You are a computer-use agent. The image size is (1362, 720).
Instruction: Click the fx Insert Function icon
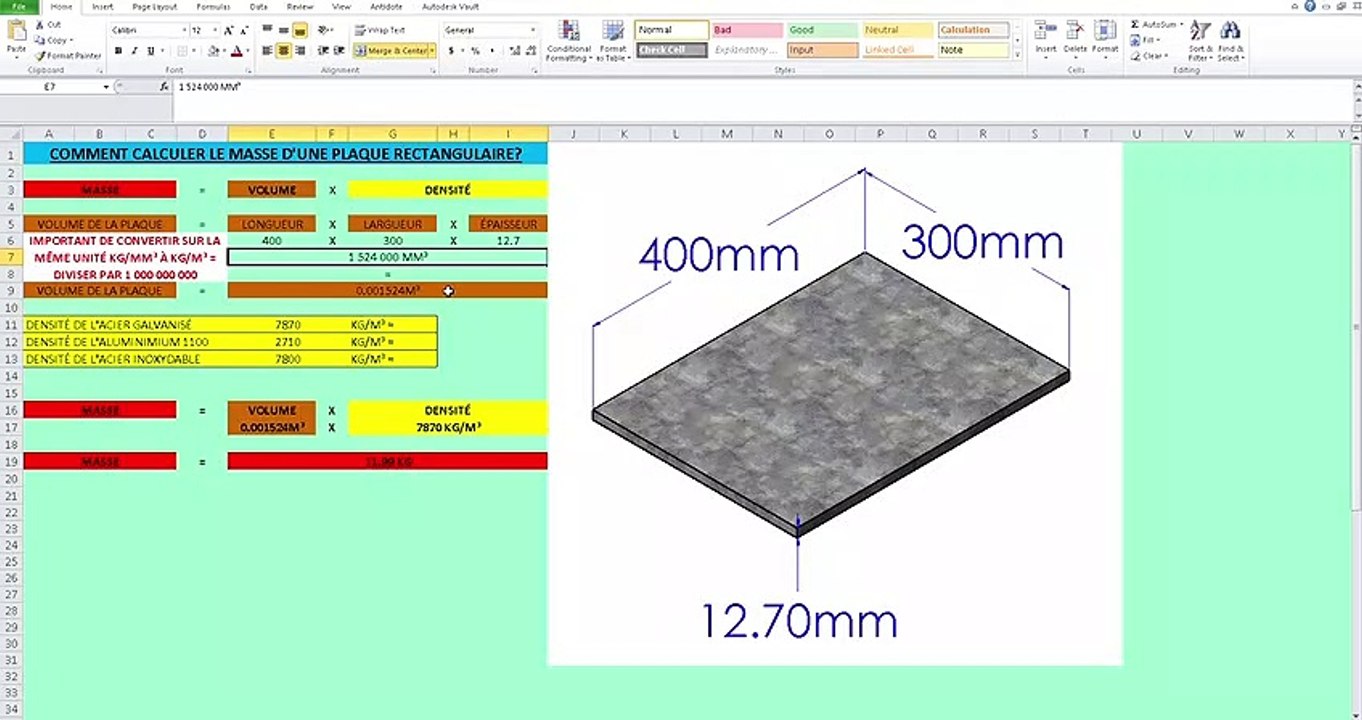pyautogui.click(x=164, y=87)
